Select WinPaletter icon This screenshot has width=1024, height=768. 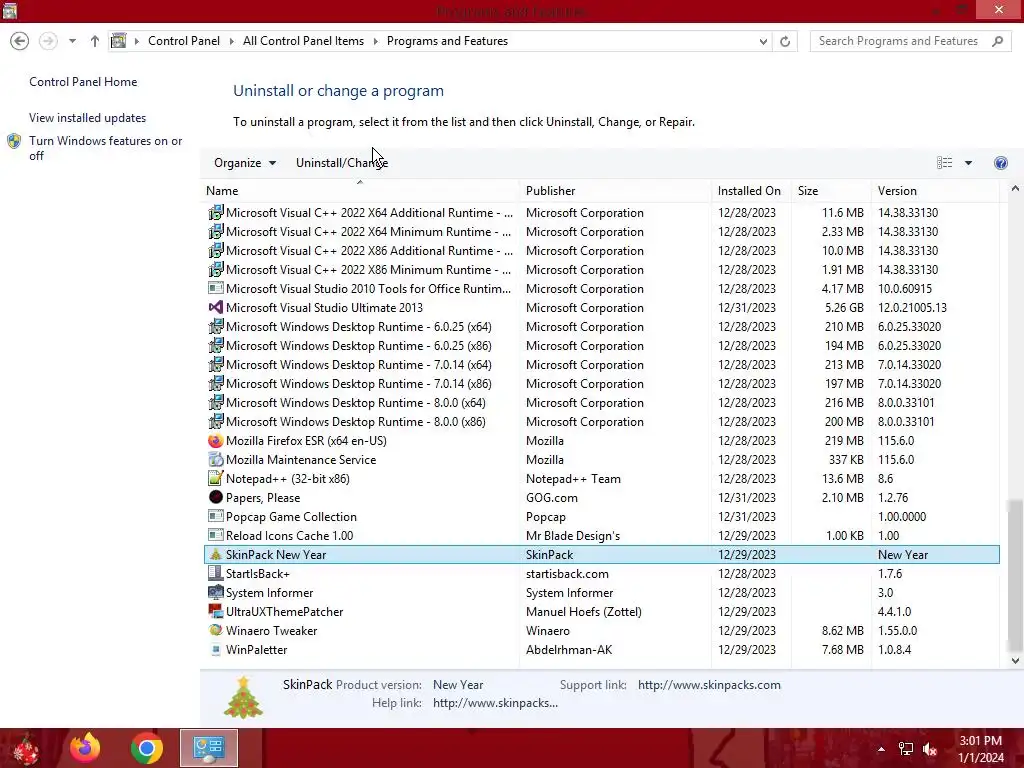pos(216,649)
